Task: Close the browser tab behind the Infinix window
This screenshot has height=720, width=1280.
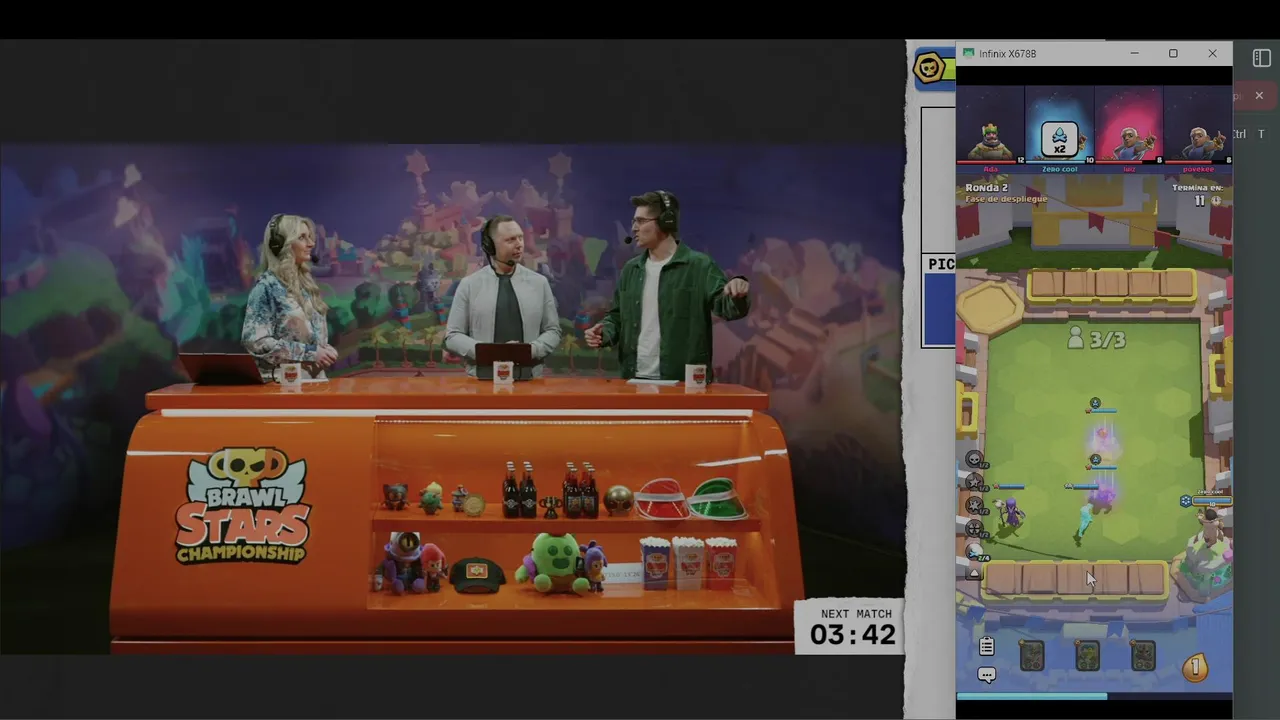Action: (x=1259, y=96)
